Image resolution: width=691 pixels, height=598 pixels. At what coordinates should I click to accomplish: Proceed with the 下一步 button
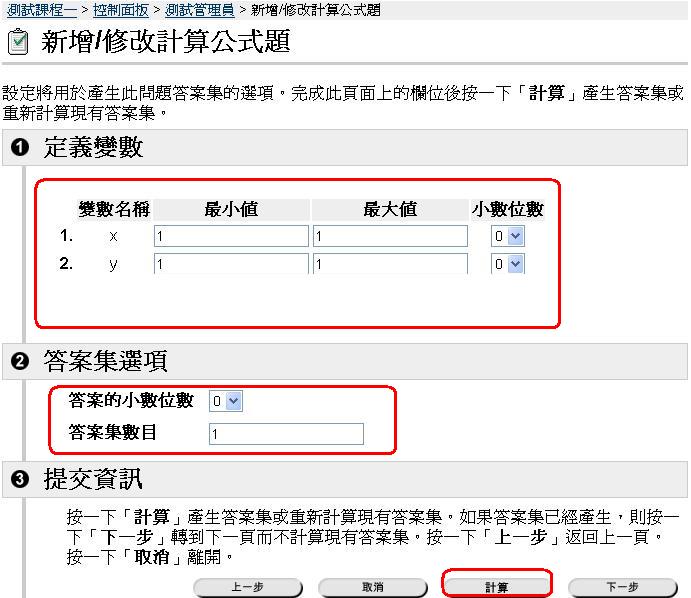click(622, 587)
